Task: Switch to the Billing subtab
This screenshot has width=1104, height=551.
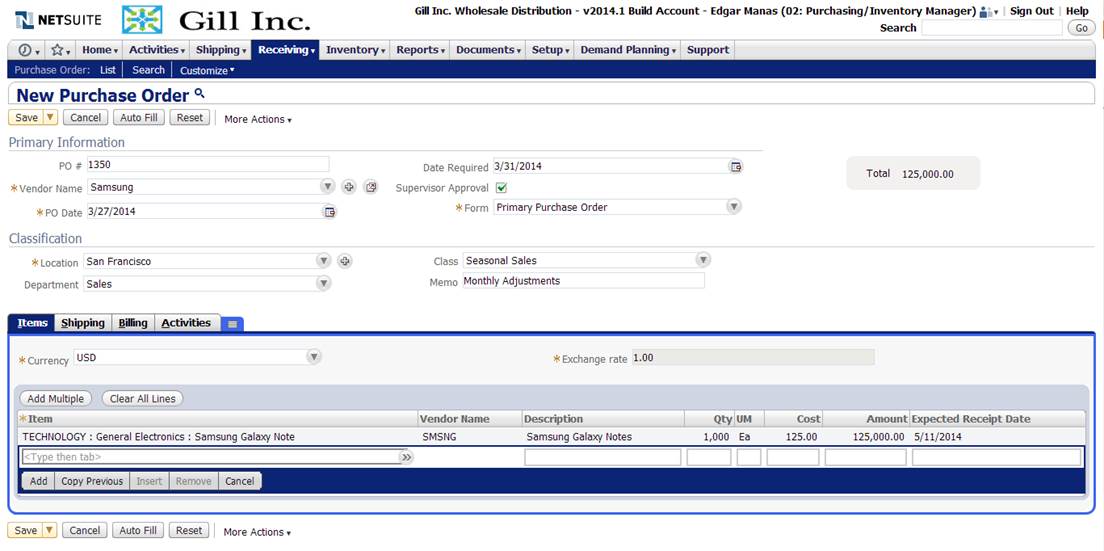Action: [x=133, y=323]
